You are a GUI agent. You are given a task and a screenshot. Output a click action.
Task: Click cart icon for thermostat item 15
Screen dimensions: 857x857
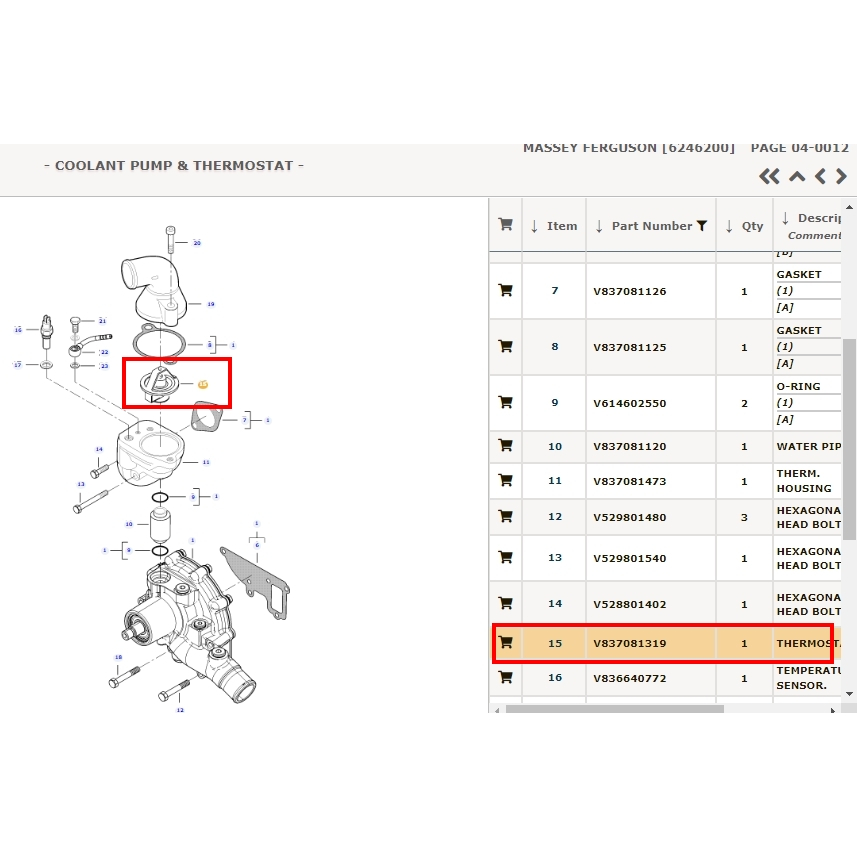505,643
